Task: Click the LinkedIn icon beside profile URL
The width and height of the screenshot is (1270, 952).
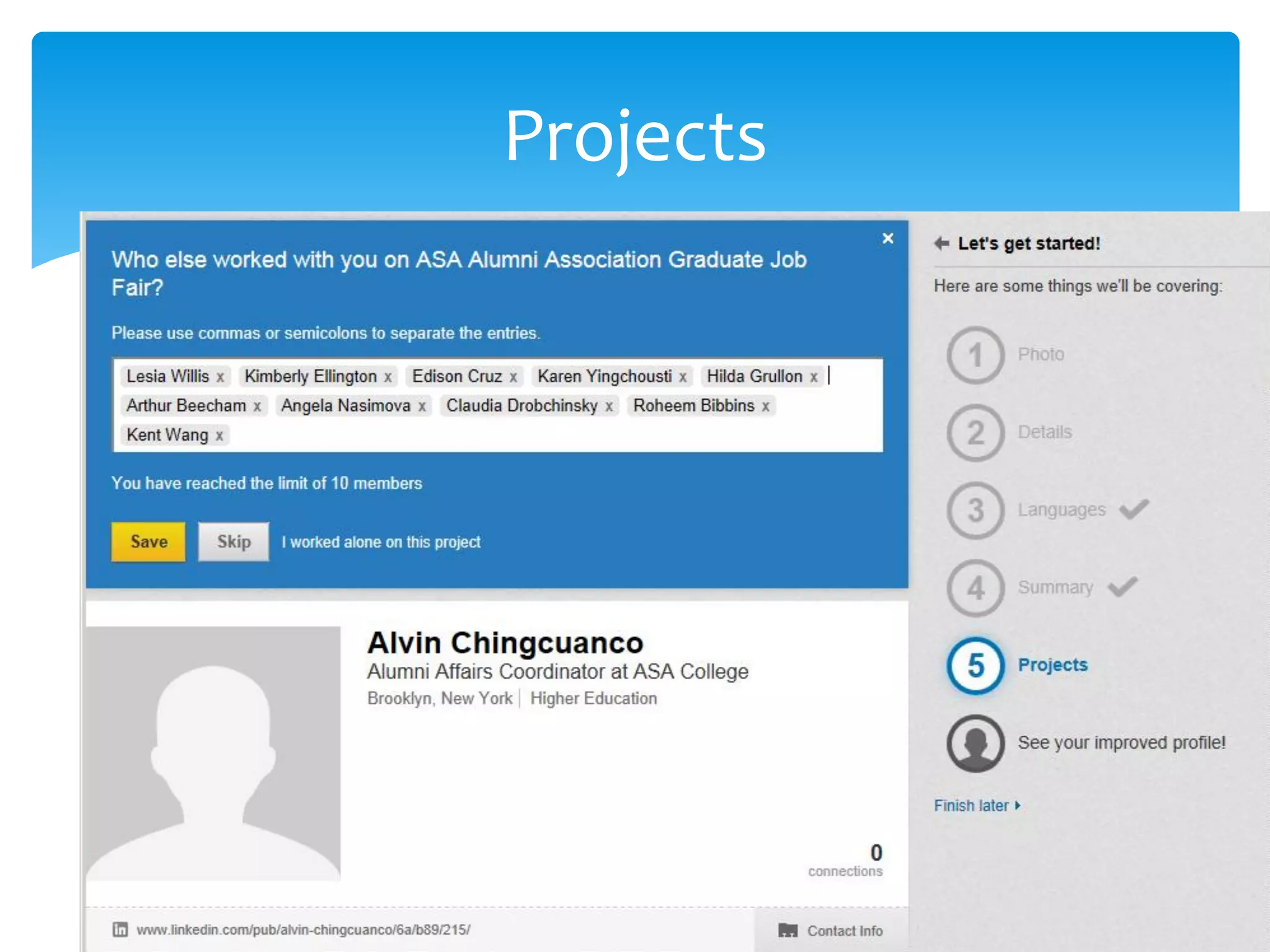Action: click(120, 929)
